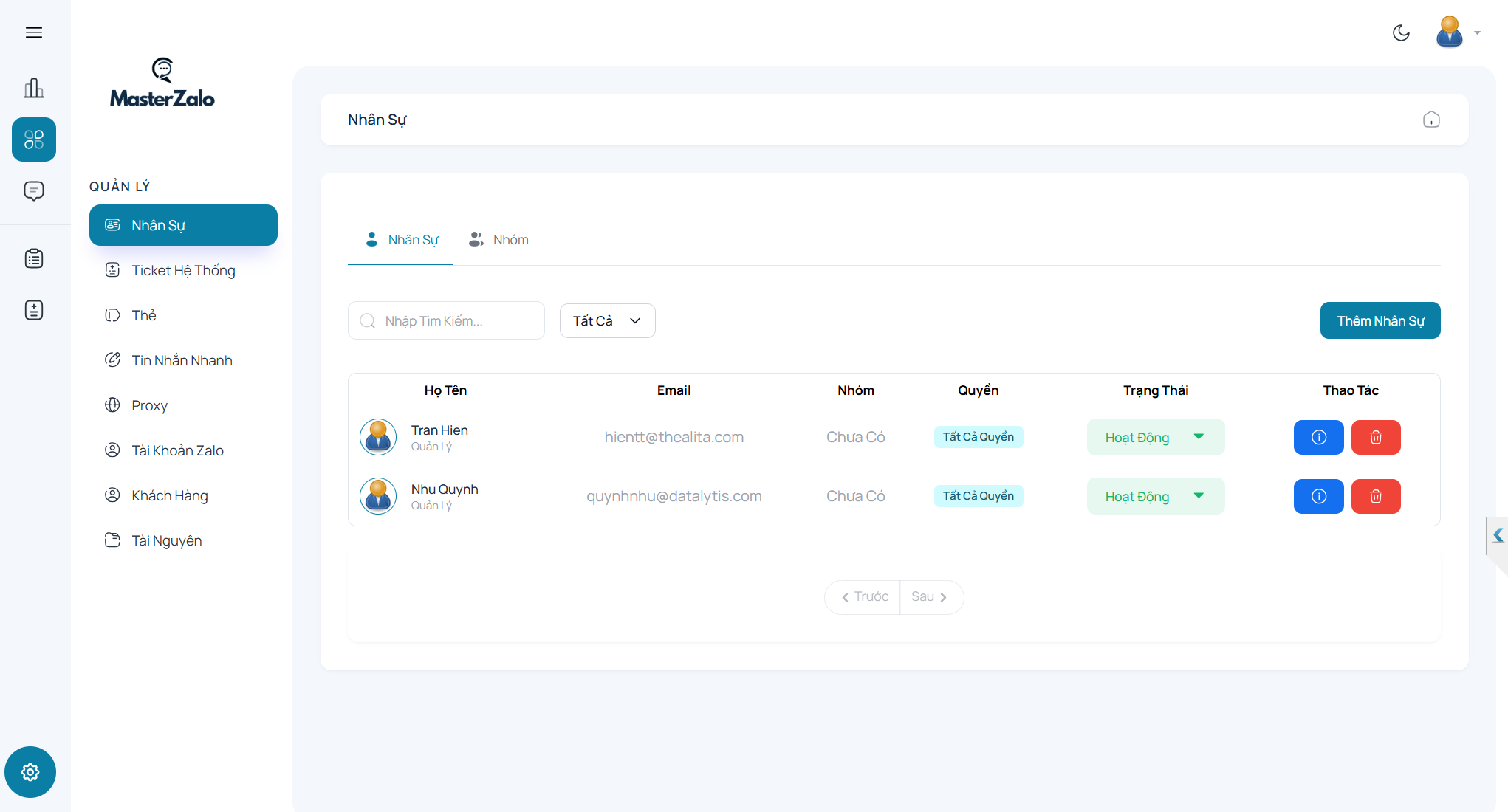Click the name Nhu Quynh
The width and height of the screenshot is (1508, 812).
[445, 489]
